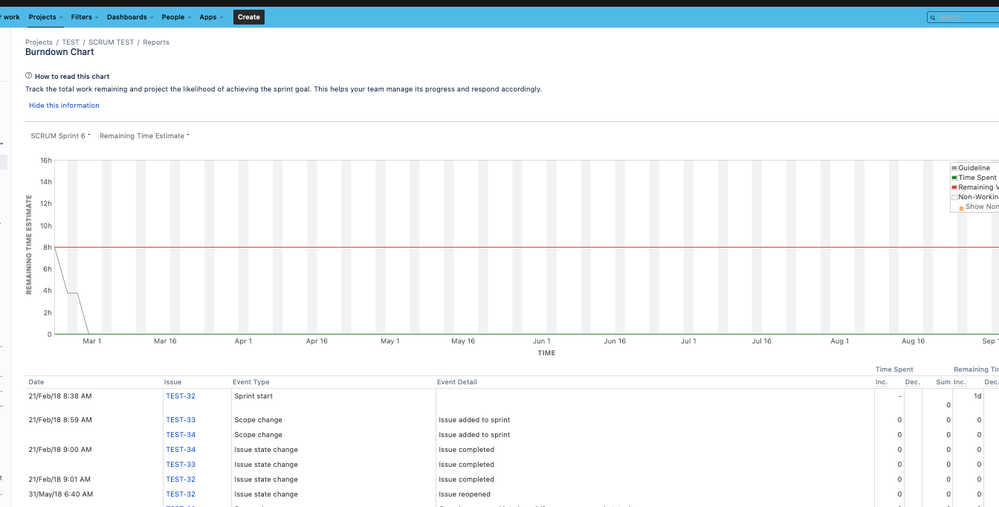Click the Issue reopened event detail cell
The height and width of the screenshot is (507, 999).
point(464,494)
